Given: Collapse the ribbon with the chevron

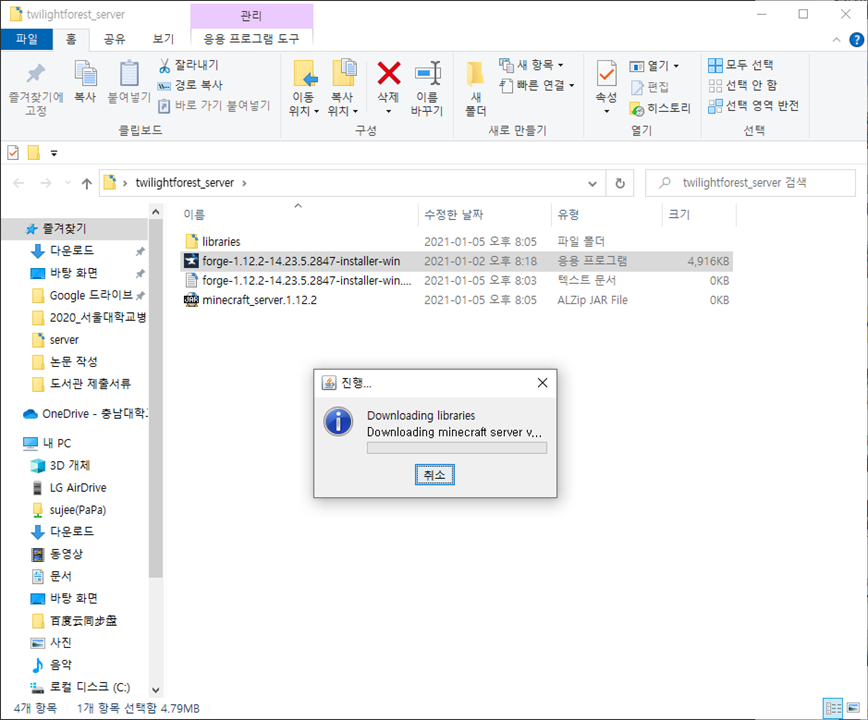Looking at the screenshot, I should coord(836,40).
